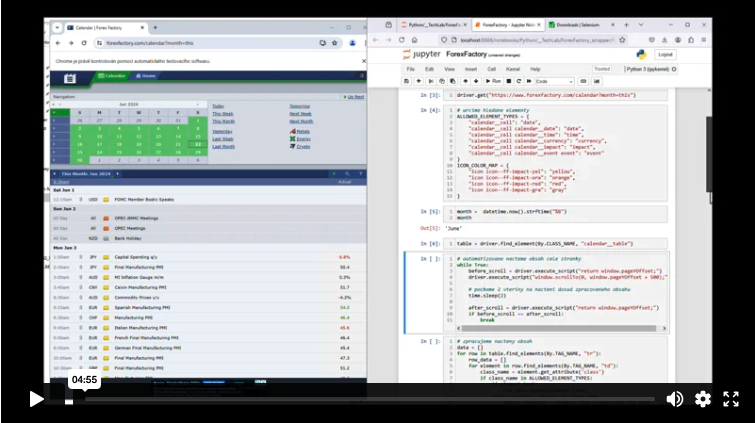
Task: Click the Jupyter Logout button
Action: click(666, 54)
